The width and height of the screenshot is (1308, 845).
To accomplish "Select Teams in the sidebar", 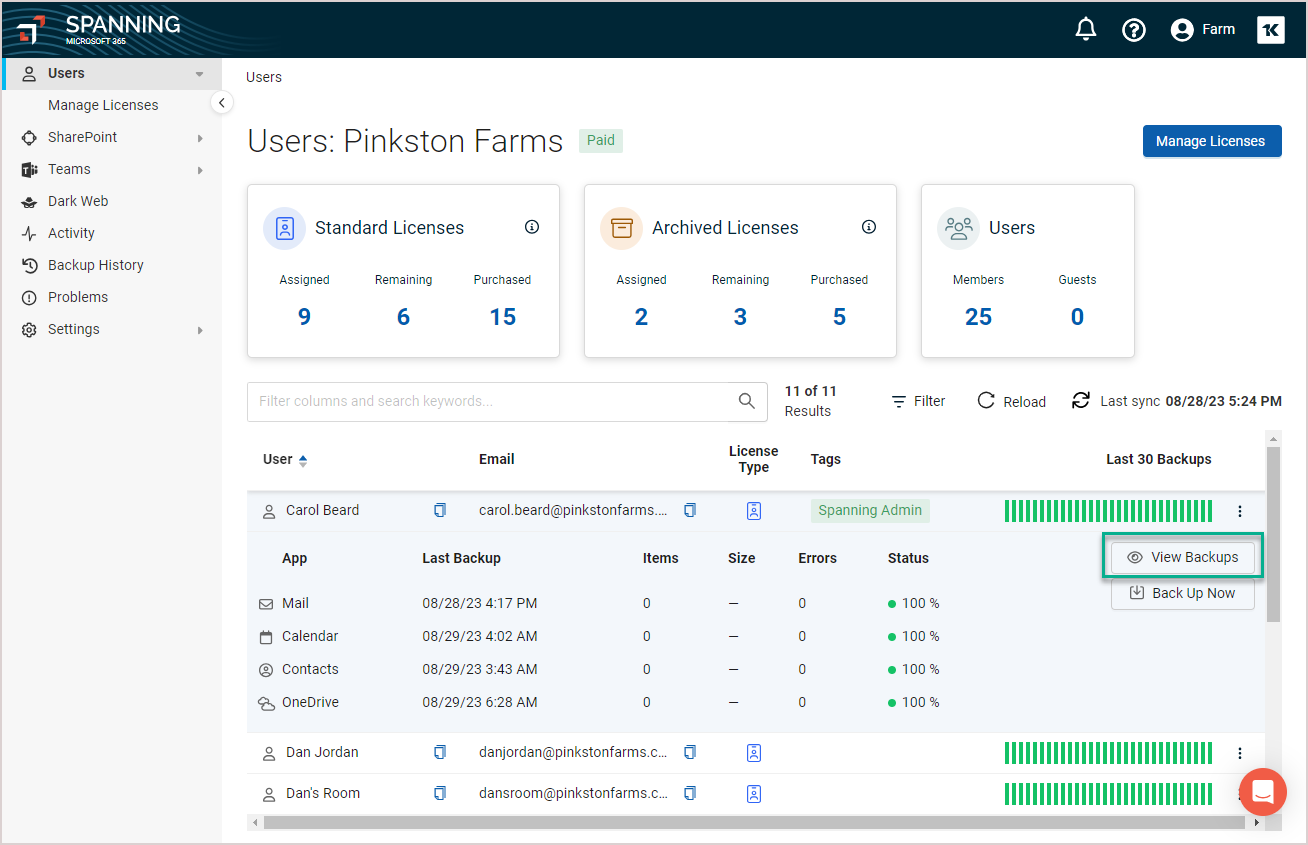I will [x=69, y=169].
